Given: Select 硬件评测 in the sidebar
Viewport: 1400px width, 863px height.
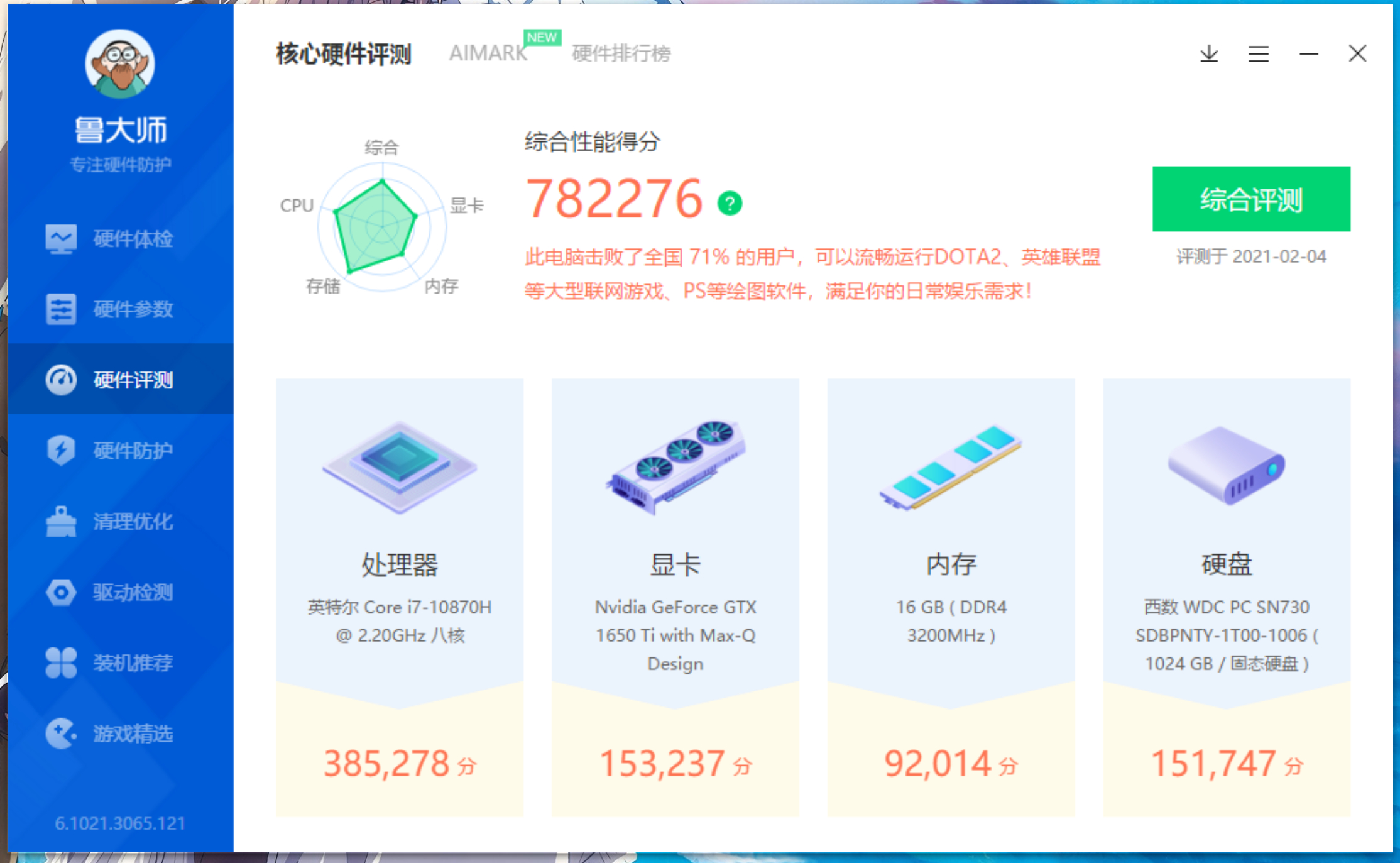Looking at the screenshot, I should point(121,380).
